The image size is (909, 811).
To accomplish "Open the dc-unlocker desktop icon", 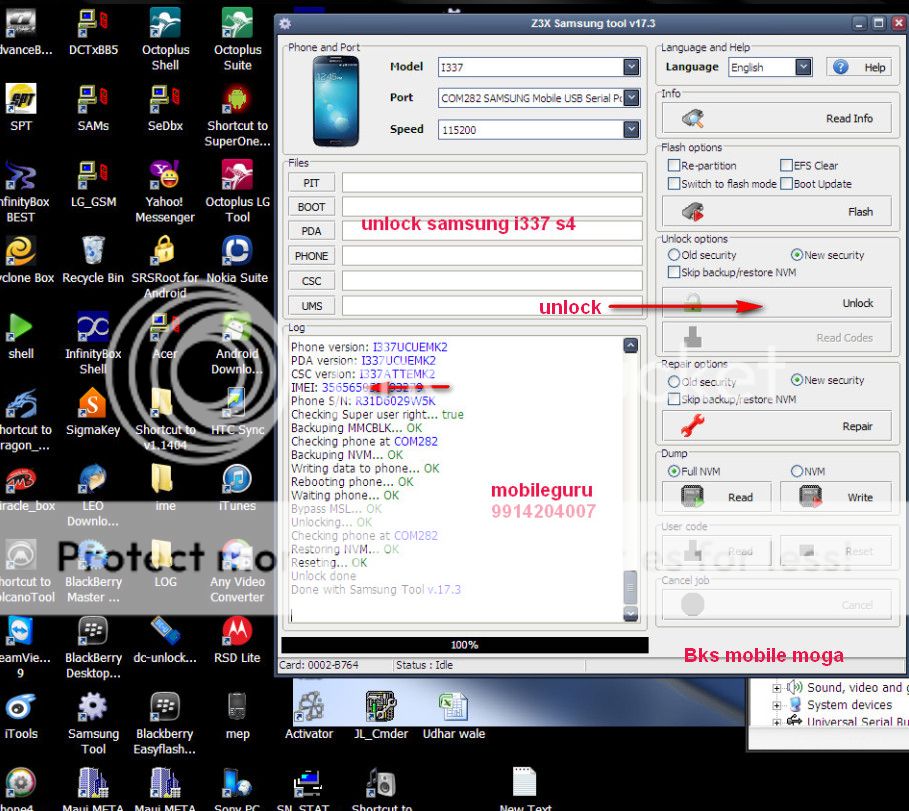I will point(165,639).
